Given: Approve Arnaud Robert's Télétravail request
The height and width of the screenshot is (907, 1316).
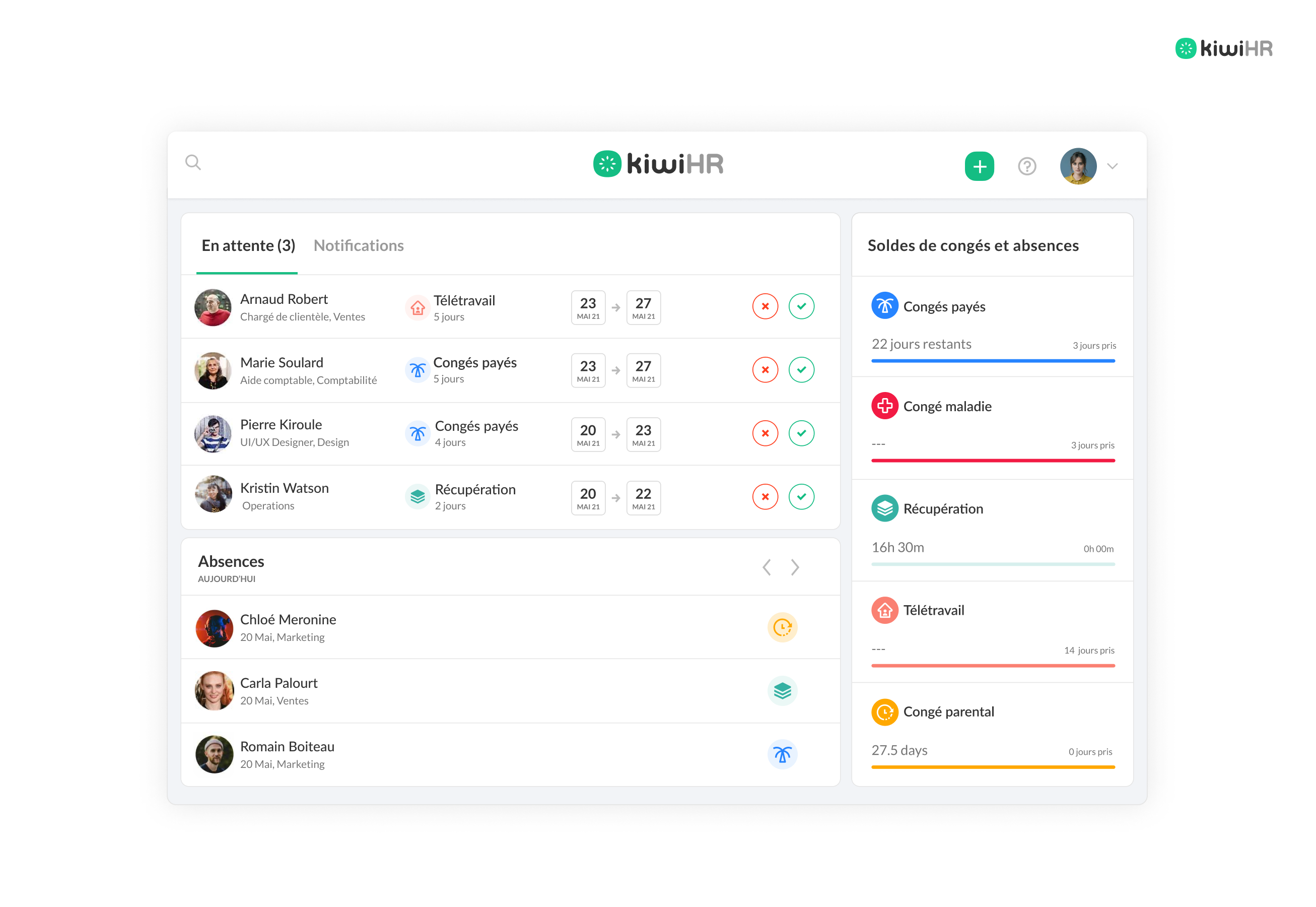Looking at the screenshot, I should pos(801,306).
